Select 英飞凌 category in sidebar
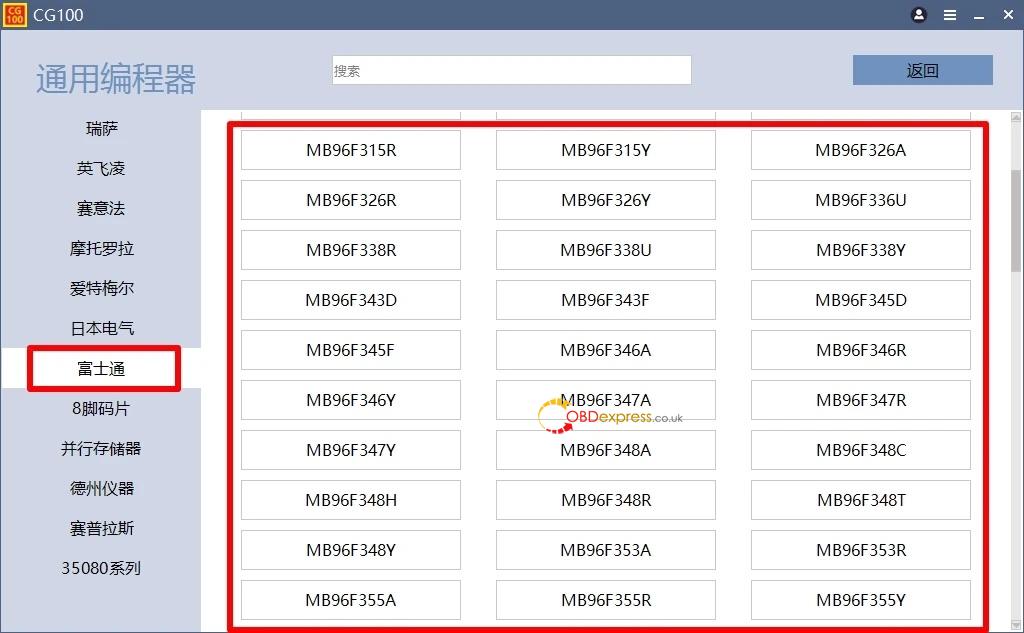The height and width of the screenshot is (633, 1024). coord(101,169)
